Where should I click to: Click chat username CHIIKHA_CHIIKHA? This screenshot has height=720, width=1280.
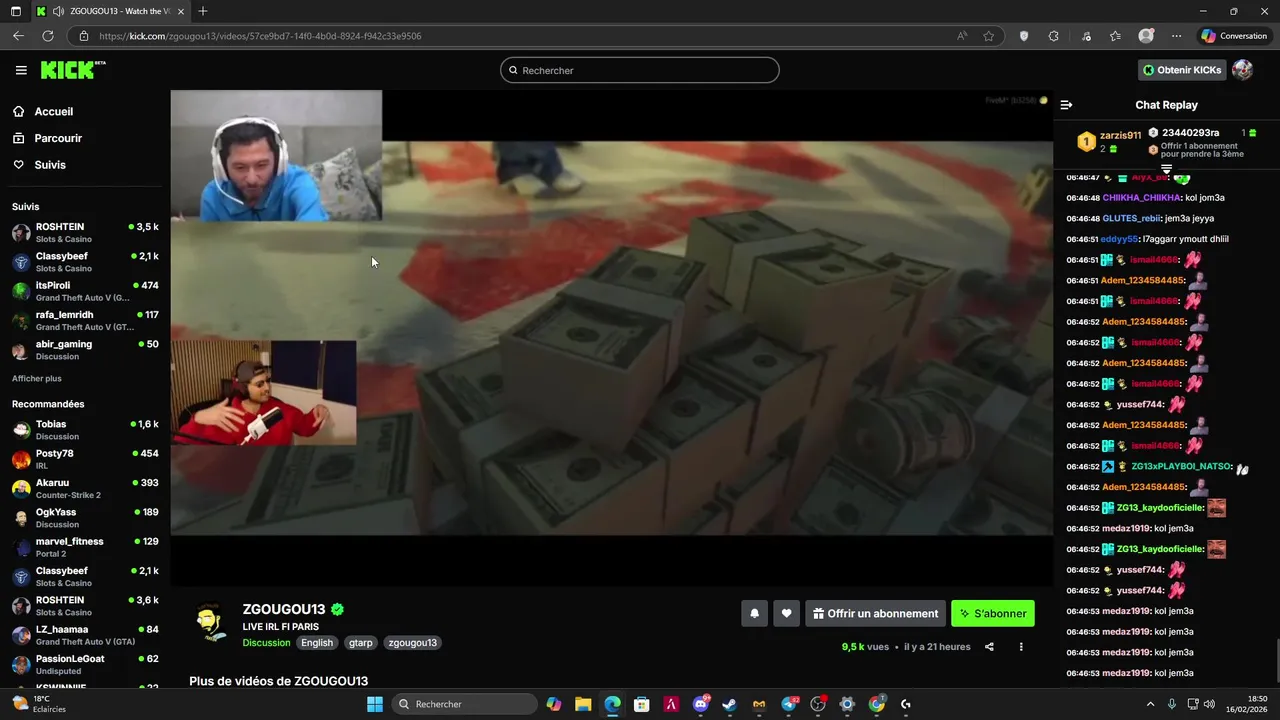tap(1142, 198)
